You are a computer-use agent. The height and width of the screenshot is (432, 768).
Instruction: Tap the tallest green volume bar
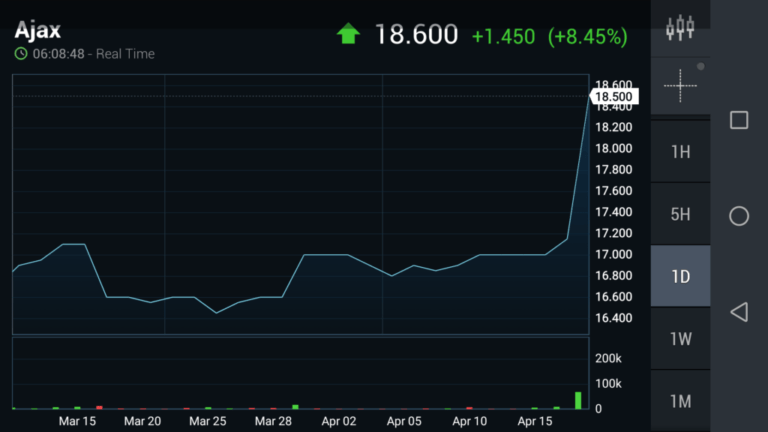click(x=578, y=400)
